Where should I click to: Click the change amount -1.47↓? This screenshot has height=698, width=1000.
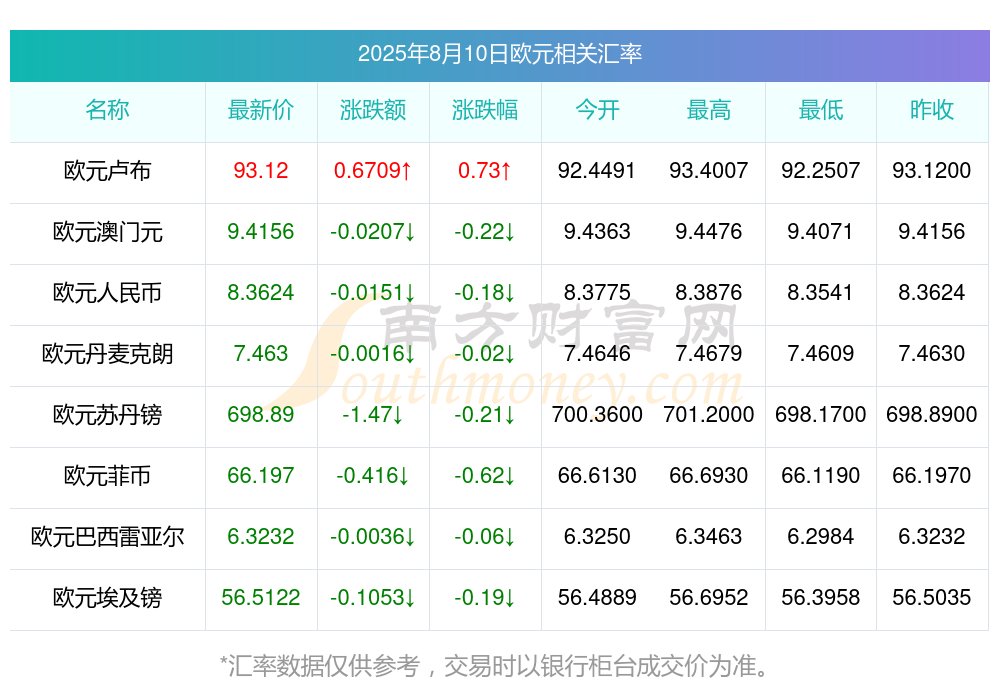point(373,414)
